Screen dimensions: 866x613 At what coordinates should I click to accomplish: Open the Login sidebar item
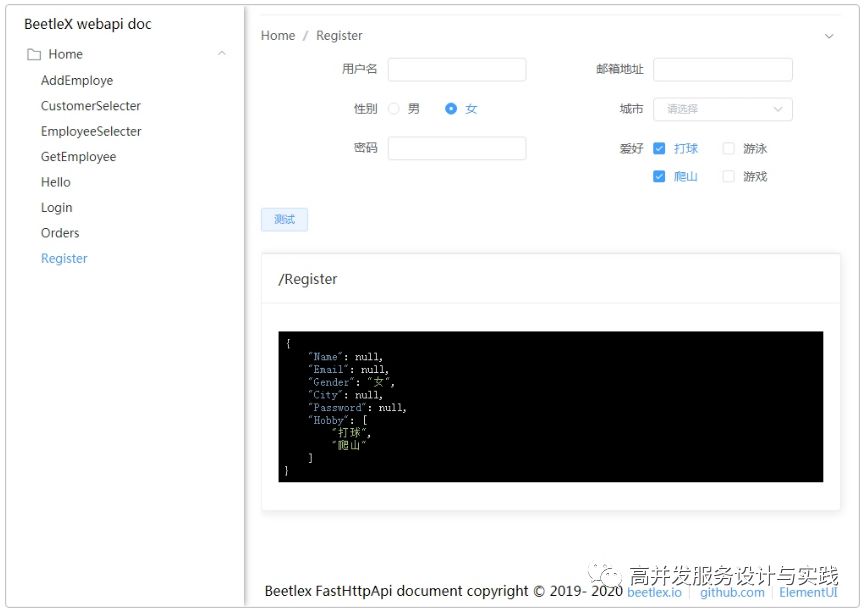tap(56, 207)
